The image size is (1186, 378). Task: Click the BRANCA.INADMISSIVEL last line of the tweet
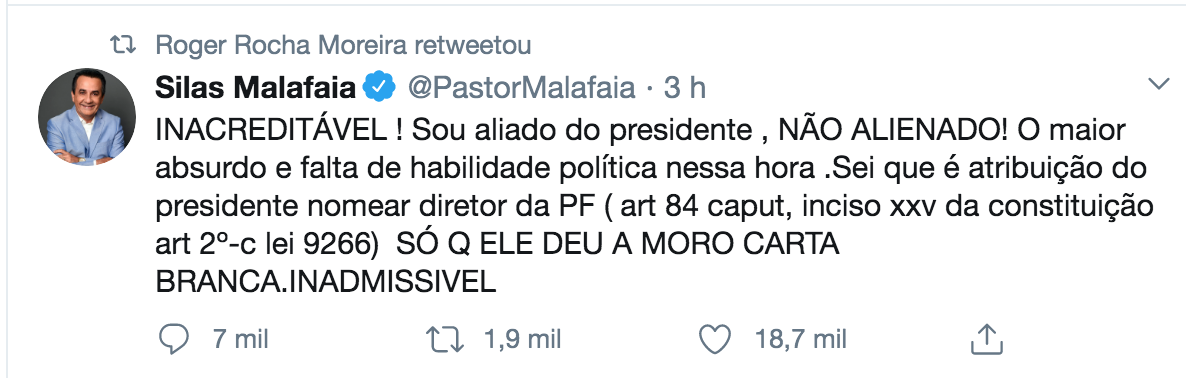point(325,281)
